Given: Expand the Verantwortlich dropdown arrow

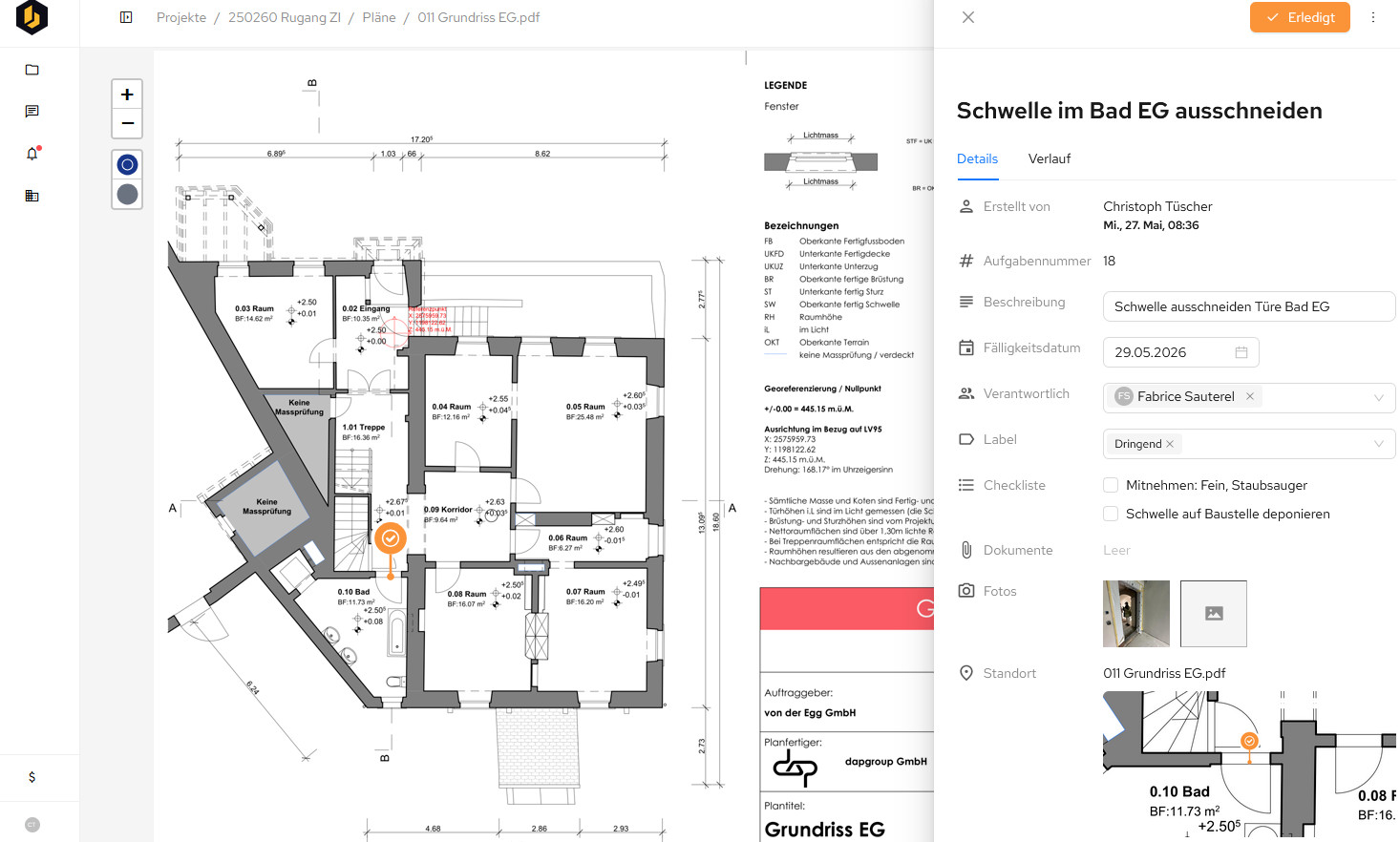Looking at the screenshot, I should point(1379,397).
